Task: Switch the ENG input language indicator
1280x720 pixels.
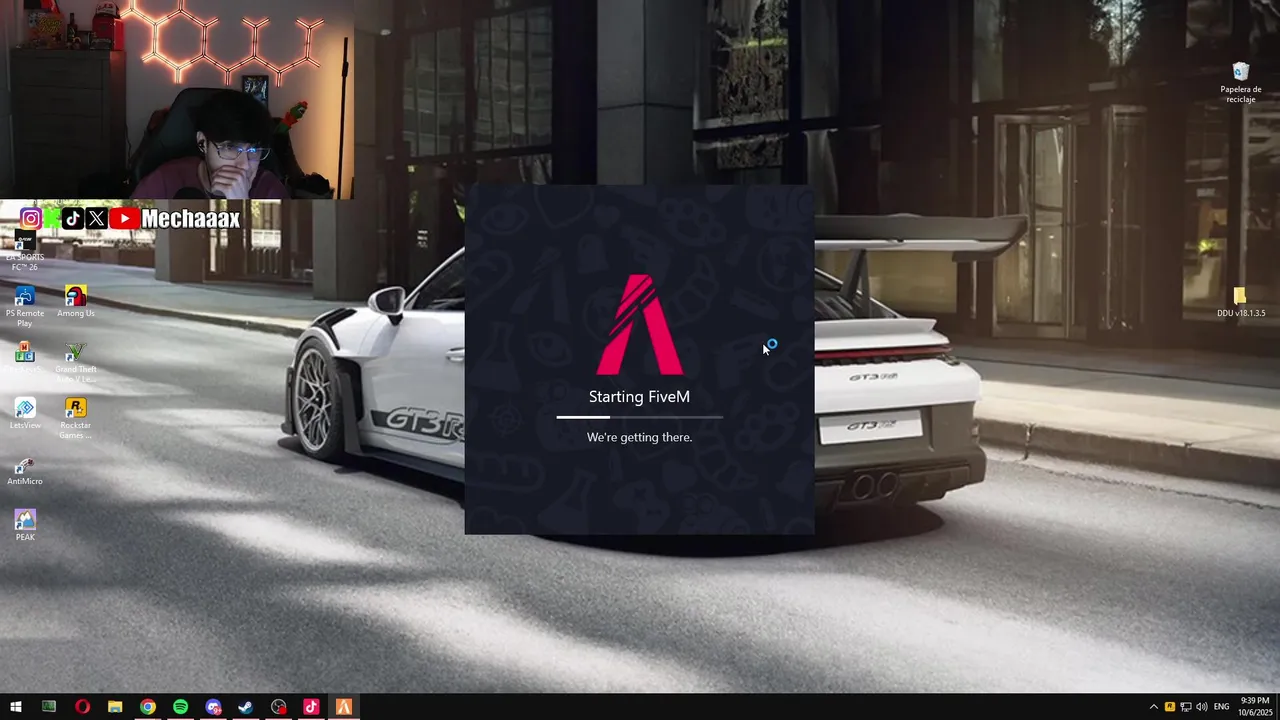Action: tap(1221, 707)
